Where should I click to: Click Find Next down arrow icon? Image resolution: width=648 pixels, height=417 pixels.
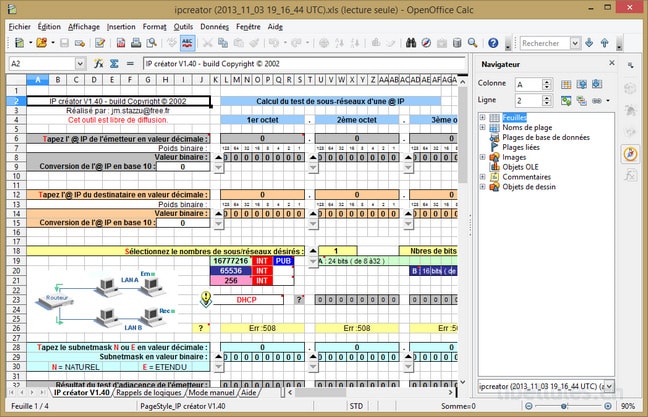[x=589, y=43]
